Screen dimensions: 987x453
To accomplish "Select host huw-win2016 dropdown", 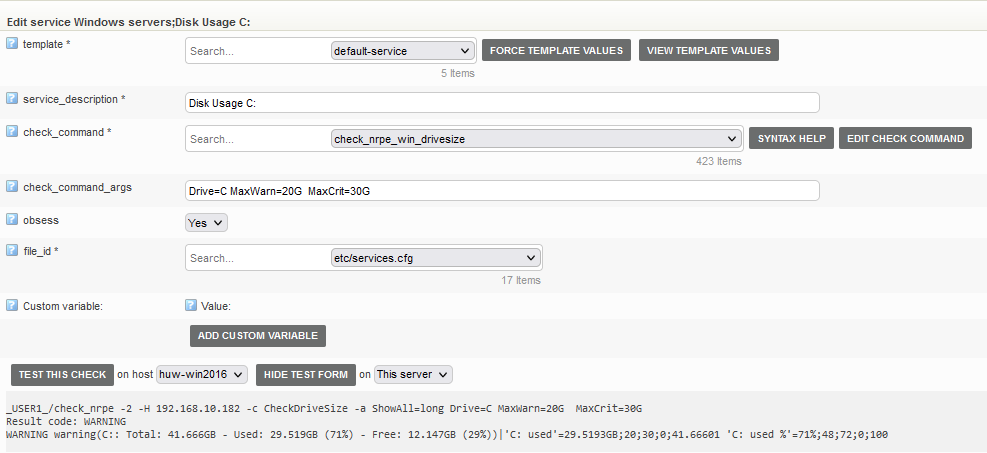I will (202, 374).
